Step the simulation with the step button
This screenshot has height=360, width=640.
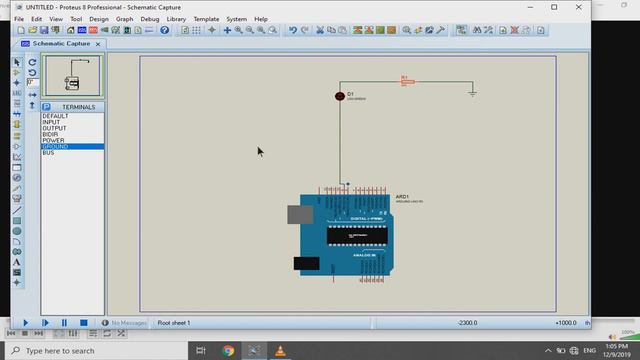coord(45,323)
